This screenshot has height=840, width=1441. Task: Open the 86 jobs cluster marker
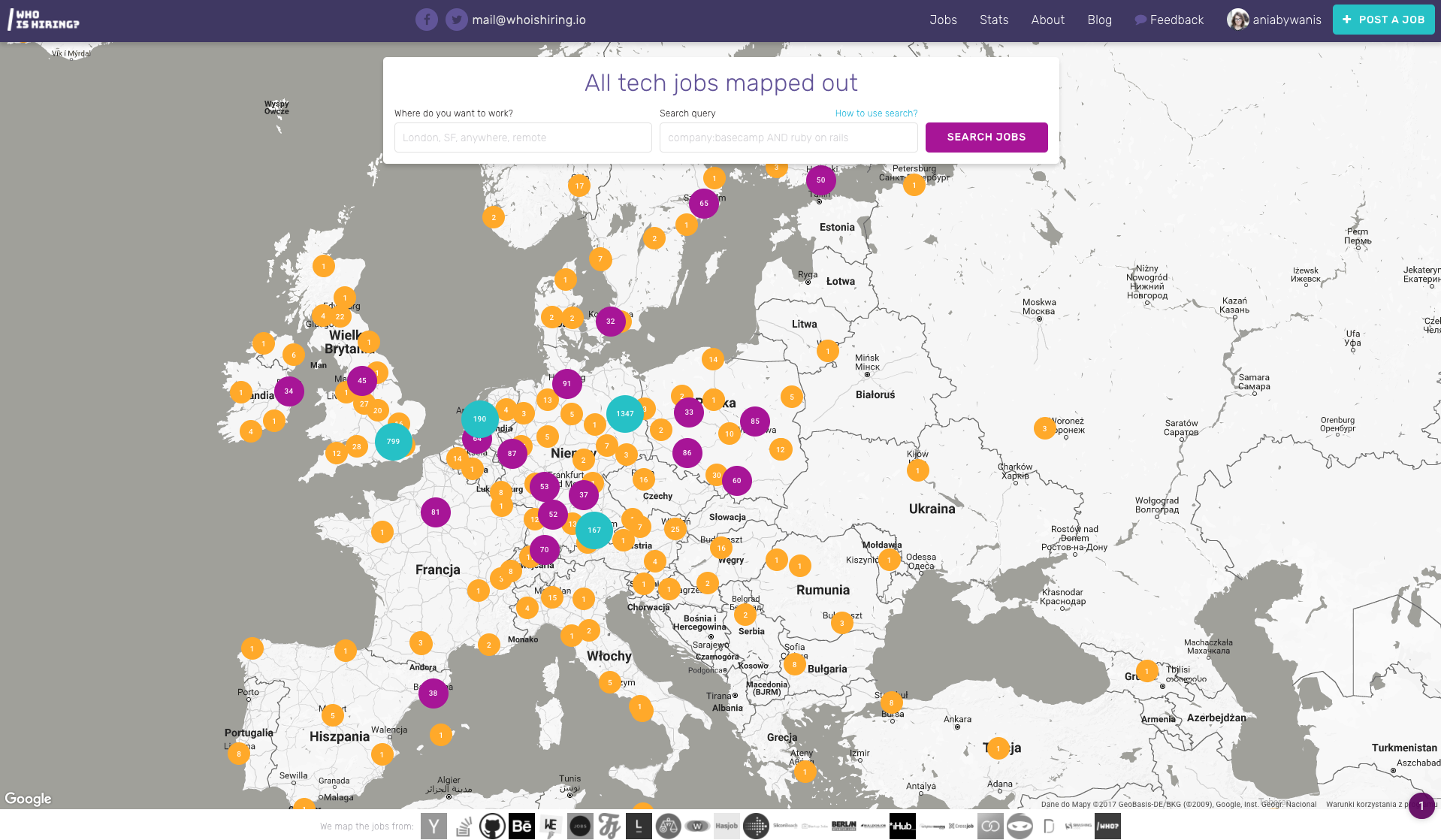click(x=687, y=452)
